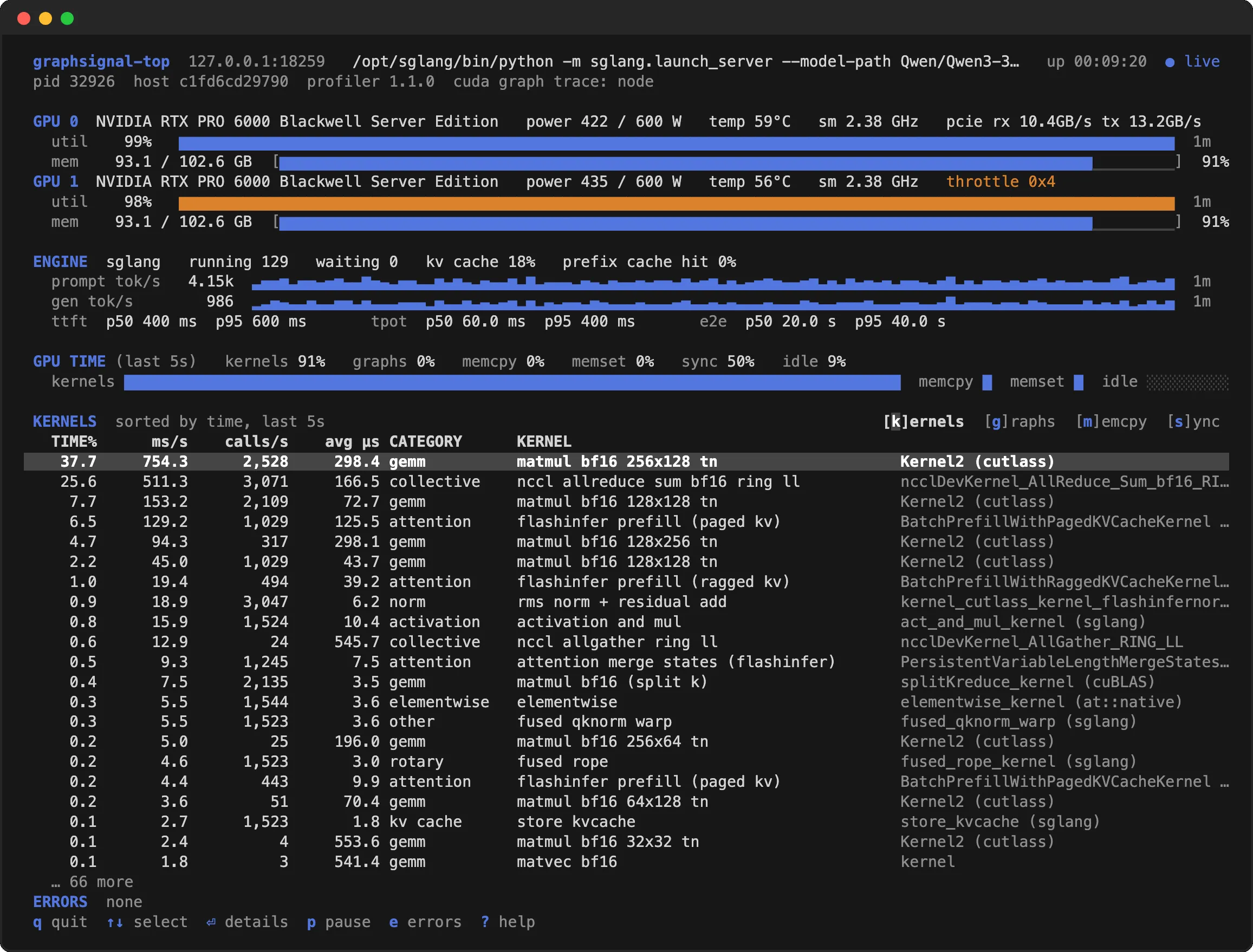
Task: Select the flashinfer prefill (ragged kv) row
Action: pos(626,582)
